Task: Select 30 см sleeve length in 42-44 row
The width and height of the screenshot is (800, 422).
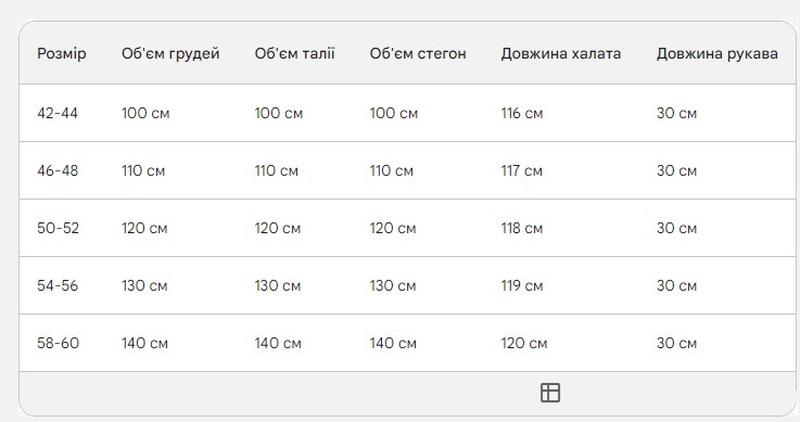Action: 677,113
